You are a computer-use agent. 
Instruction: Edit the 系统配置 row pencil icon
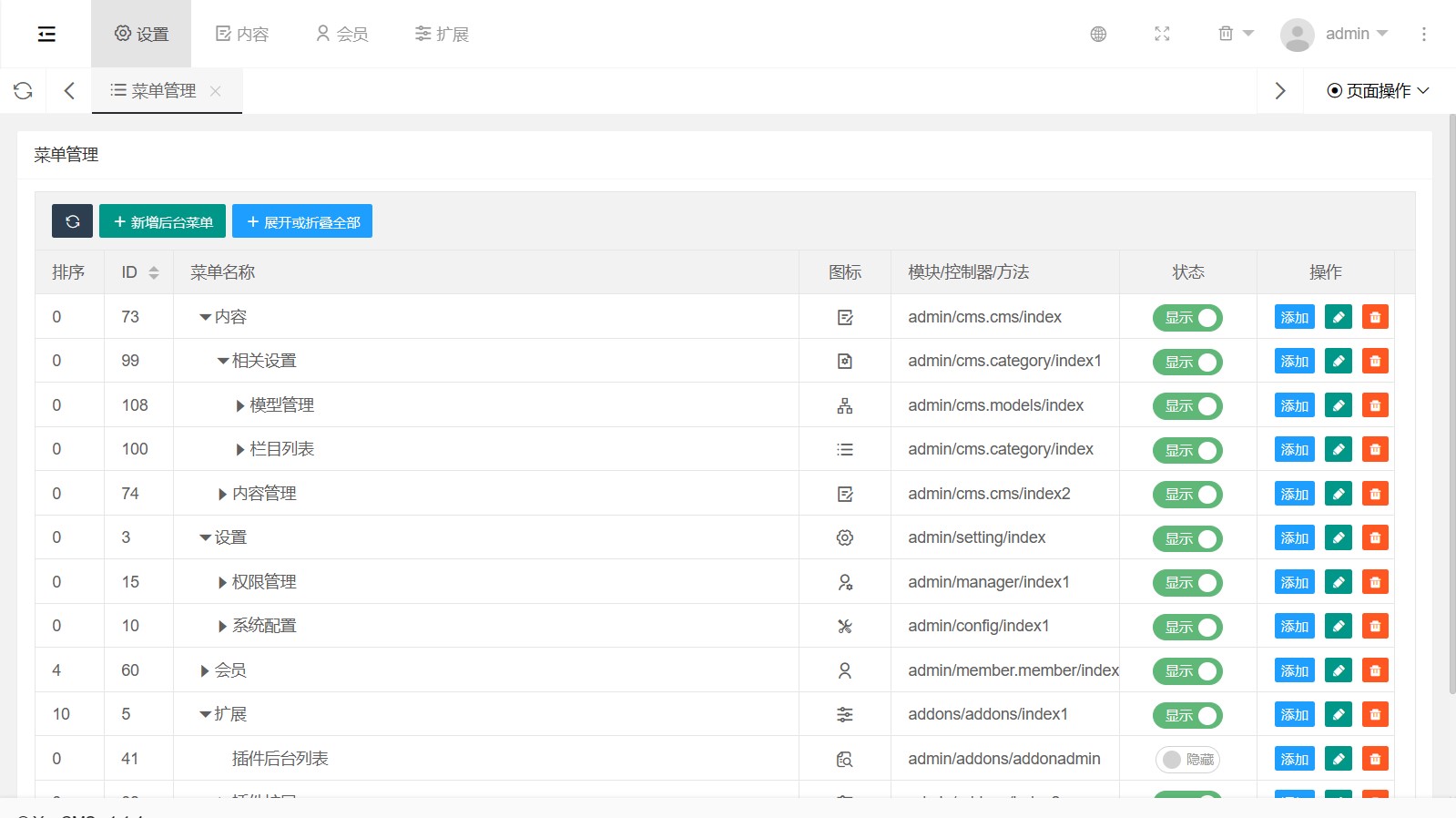[x=1339, y=626]
